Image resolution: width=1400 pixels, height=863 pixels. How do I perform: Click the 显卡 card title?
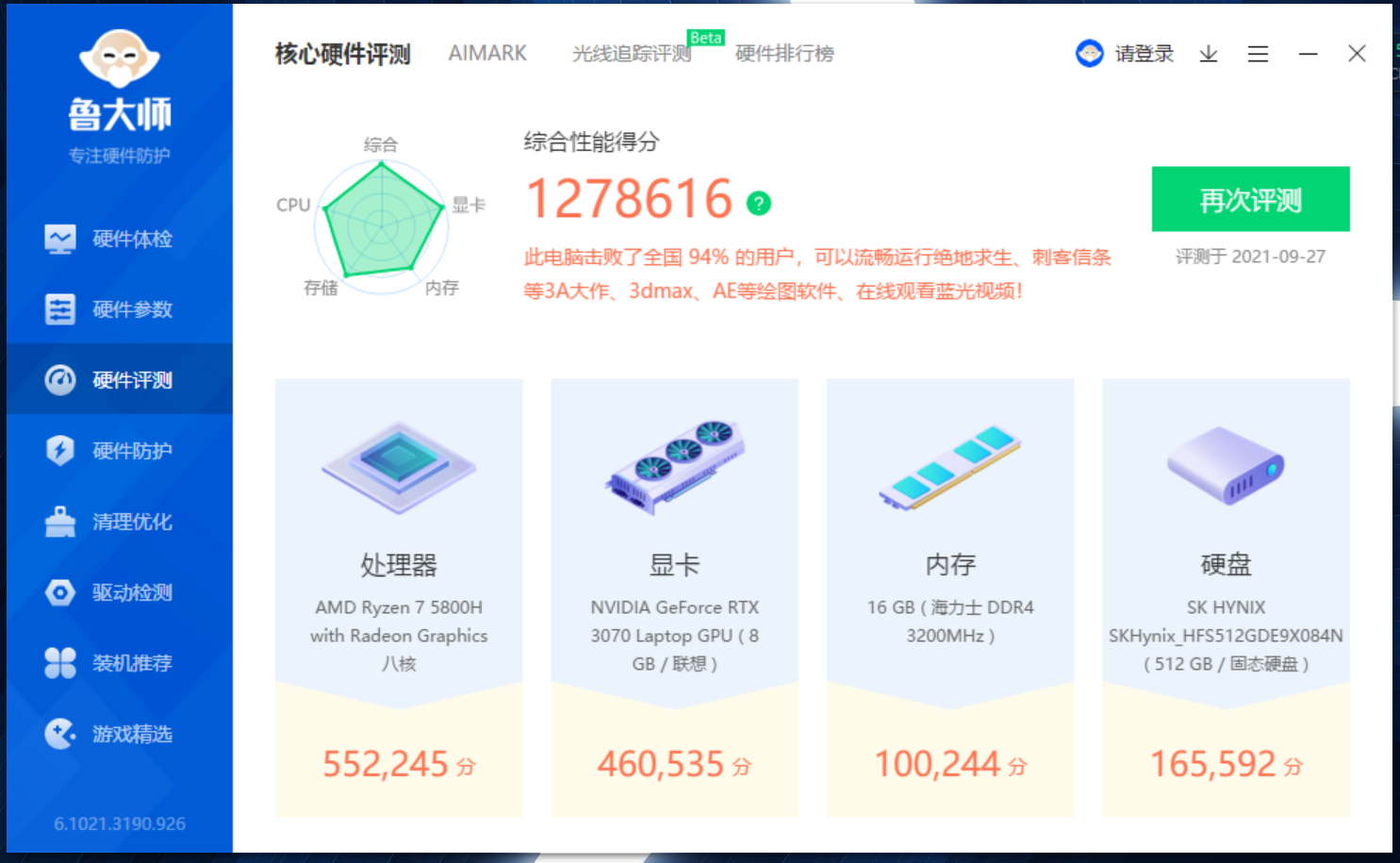674,565
